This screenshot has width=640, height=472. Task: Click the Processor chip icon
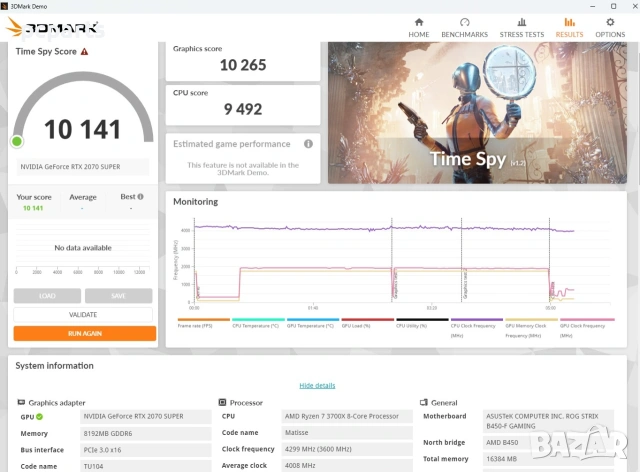(222, 402)
